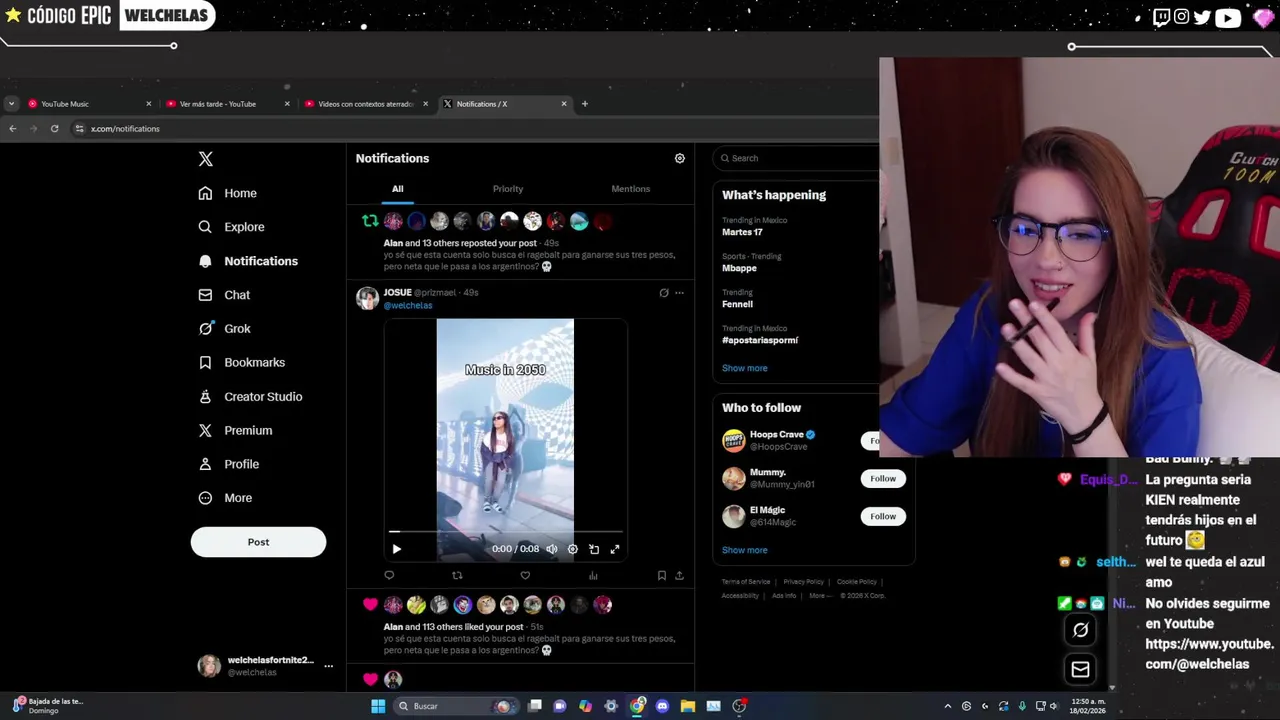Click Show more under What's happening
This screenshot has width=1280, height=720.
point(745,368)
